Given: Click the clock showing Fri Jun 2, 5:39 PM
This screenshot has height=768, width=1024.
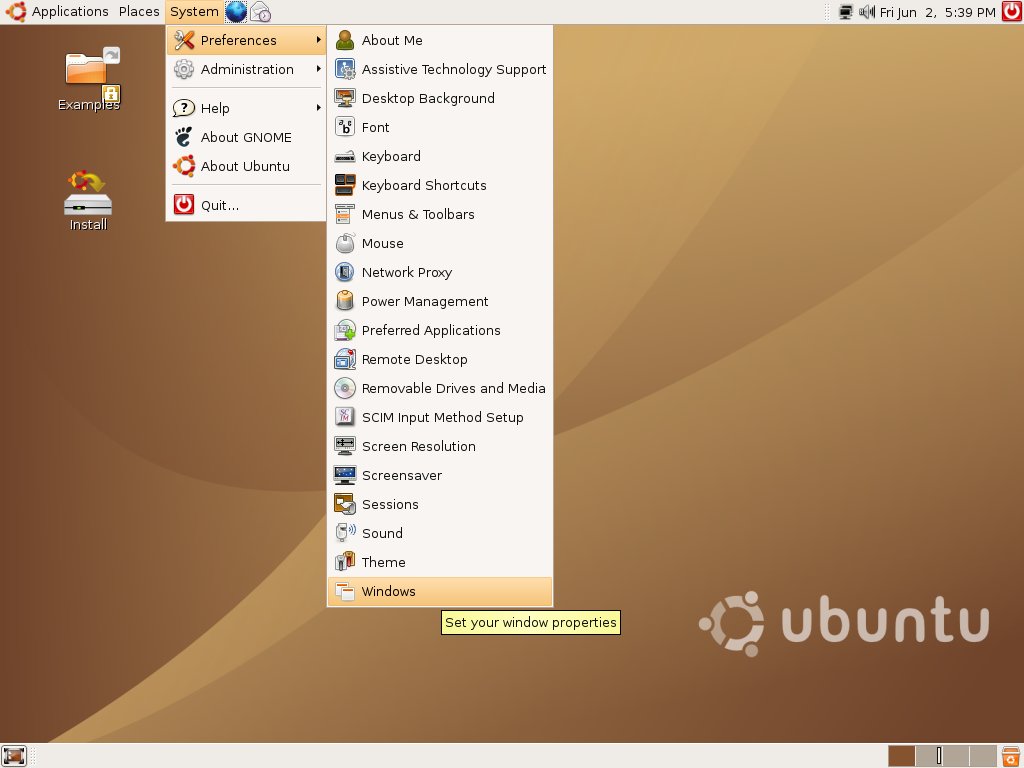Looking at the screenshot, I should [x=937, y=12].
